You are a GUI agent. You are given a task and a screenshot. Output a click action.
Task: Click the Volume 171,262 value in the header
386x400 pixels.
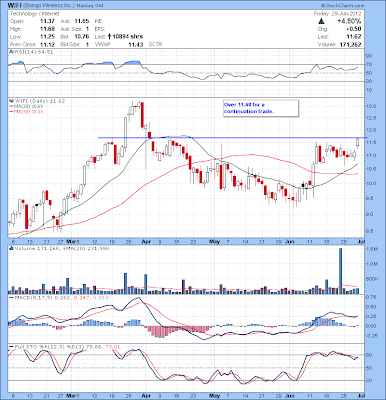(x=350, y=44)
